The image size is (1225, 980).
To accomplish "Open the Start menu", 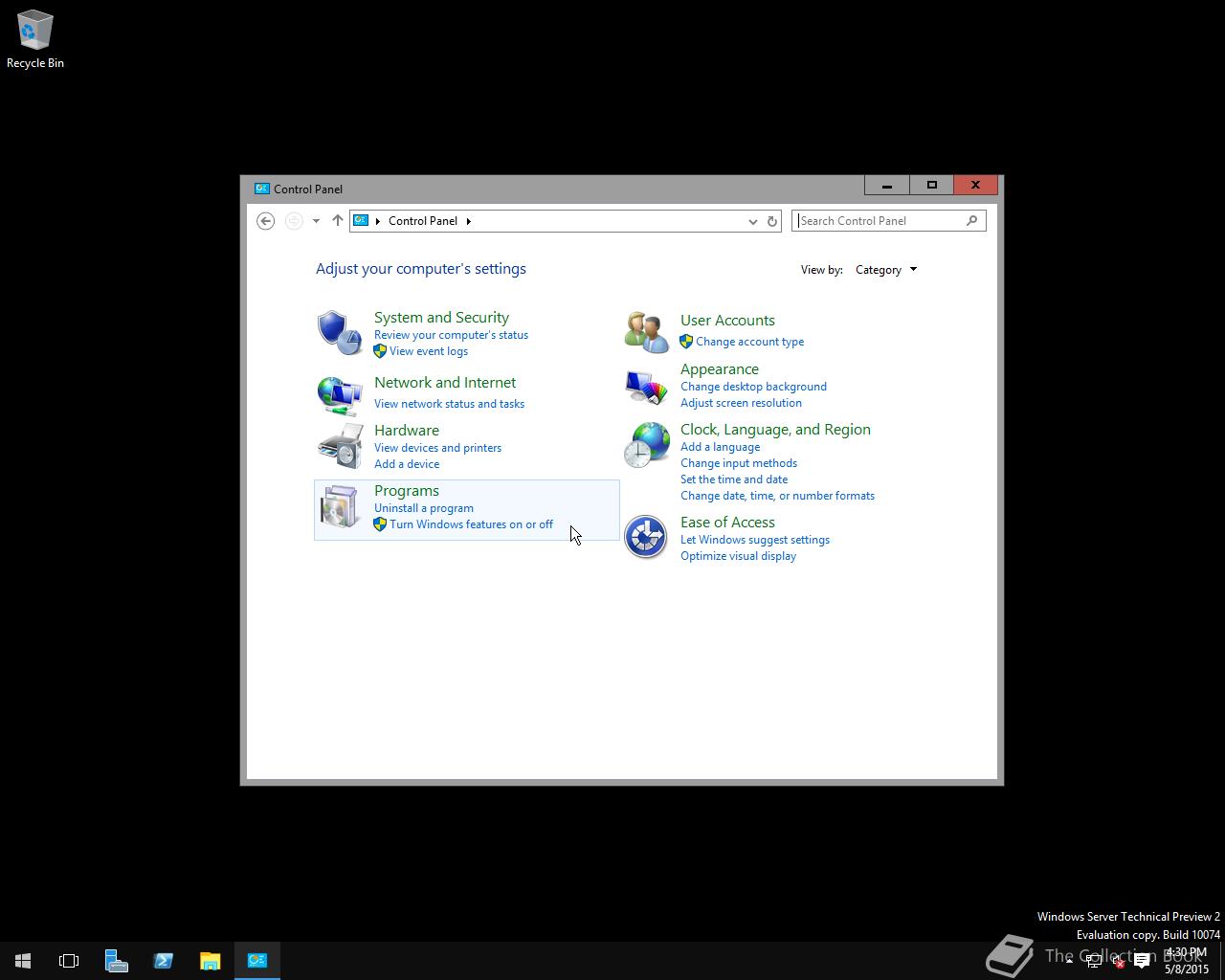I will 23,961.
